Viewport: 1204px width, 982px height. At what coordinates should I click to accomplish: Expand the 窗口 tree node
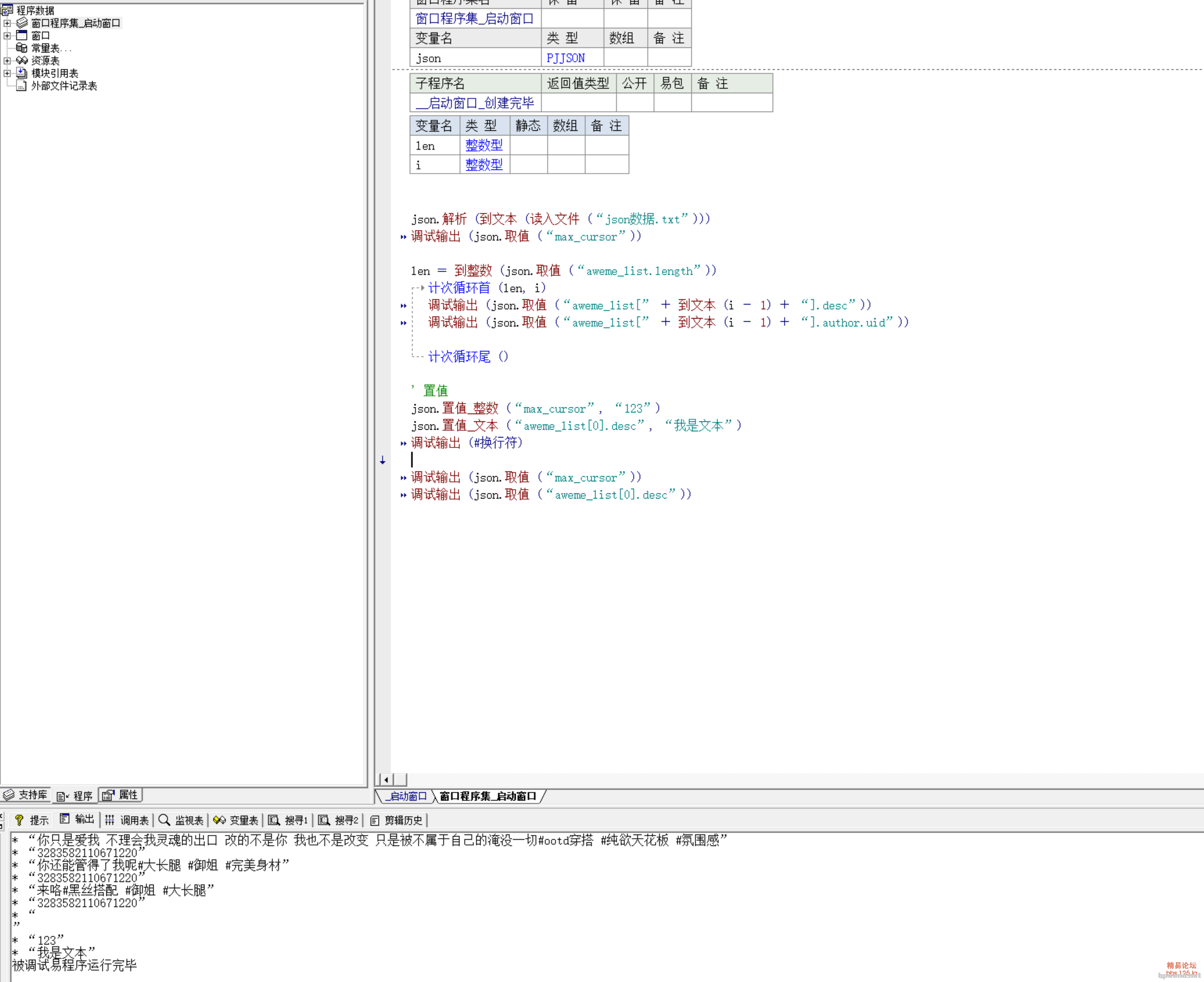(x=7, y=35)
